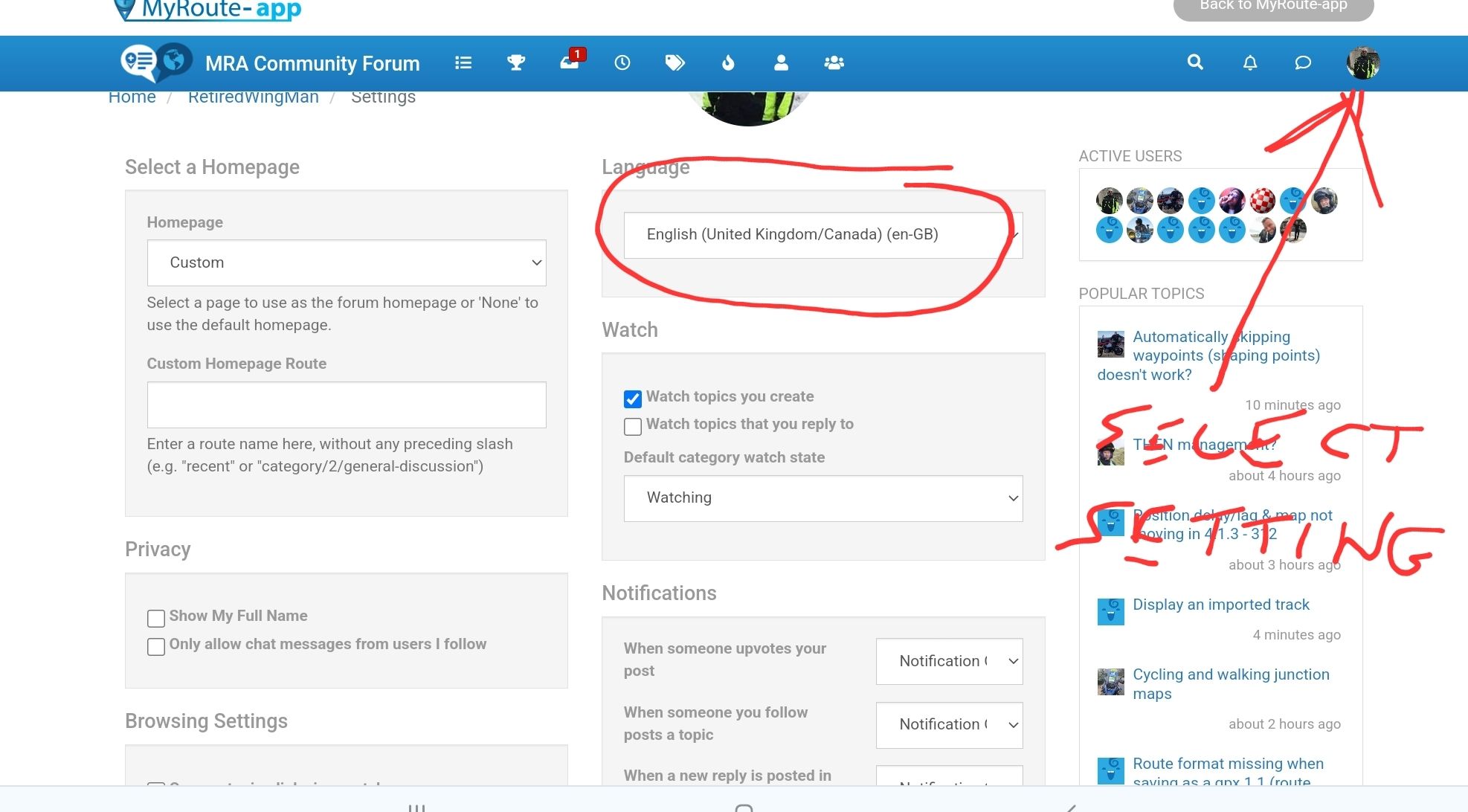Screen dimensions: 1468x812
Task: Open the Language English dropdown
Action: 823,235
